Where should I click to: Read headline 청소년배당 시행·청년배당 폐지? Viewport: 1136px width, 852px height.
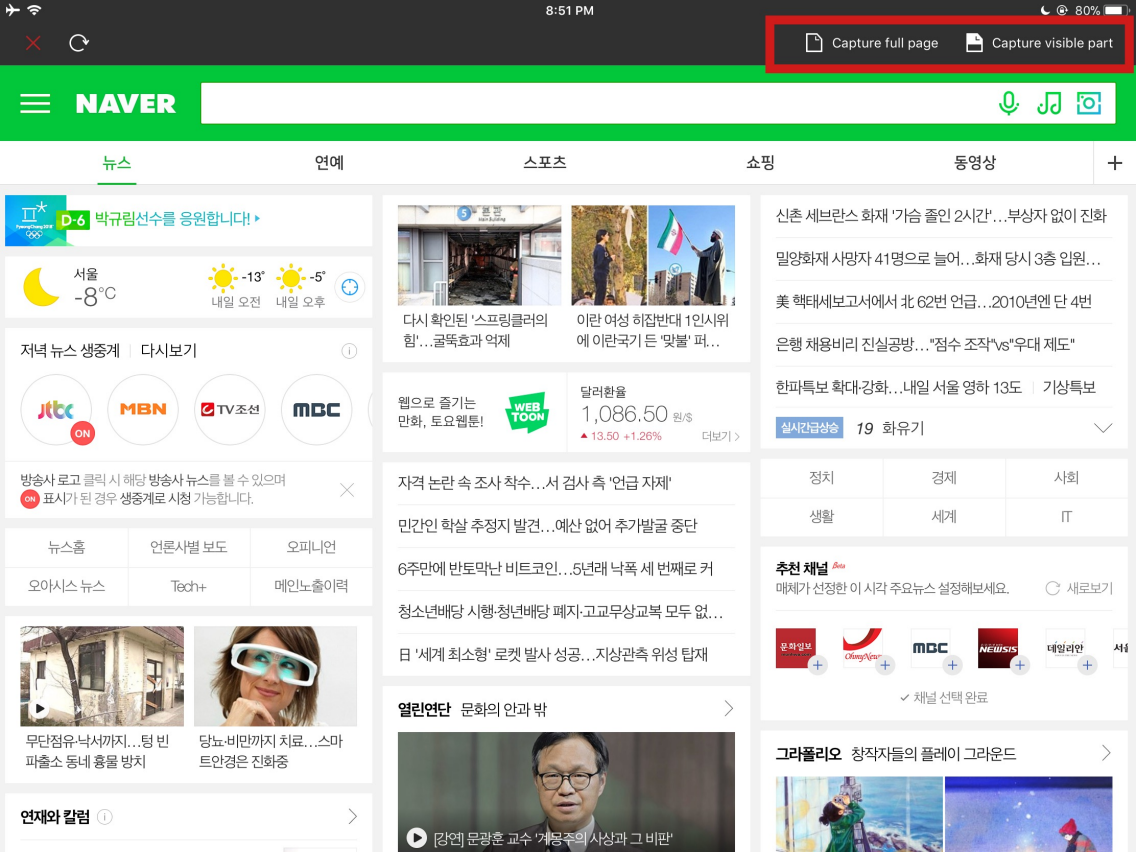click(560, 611)
